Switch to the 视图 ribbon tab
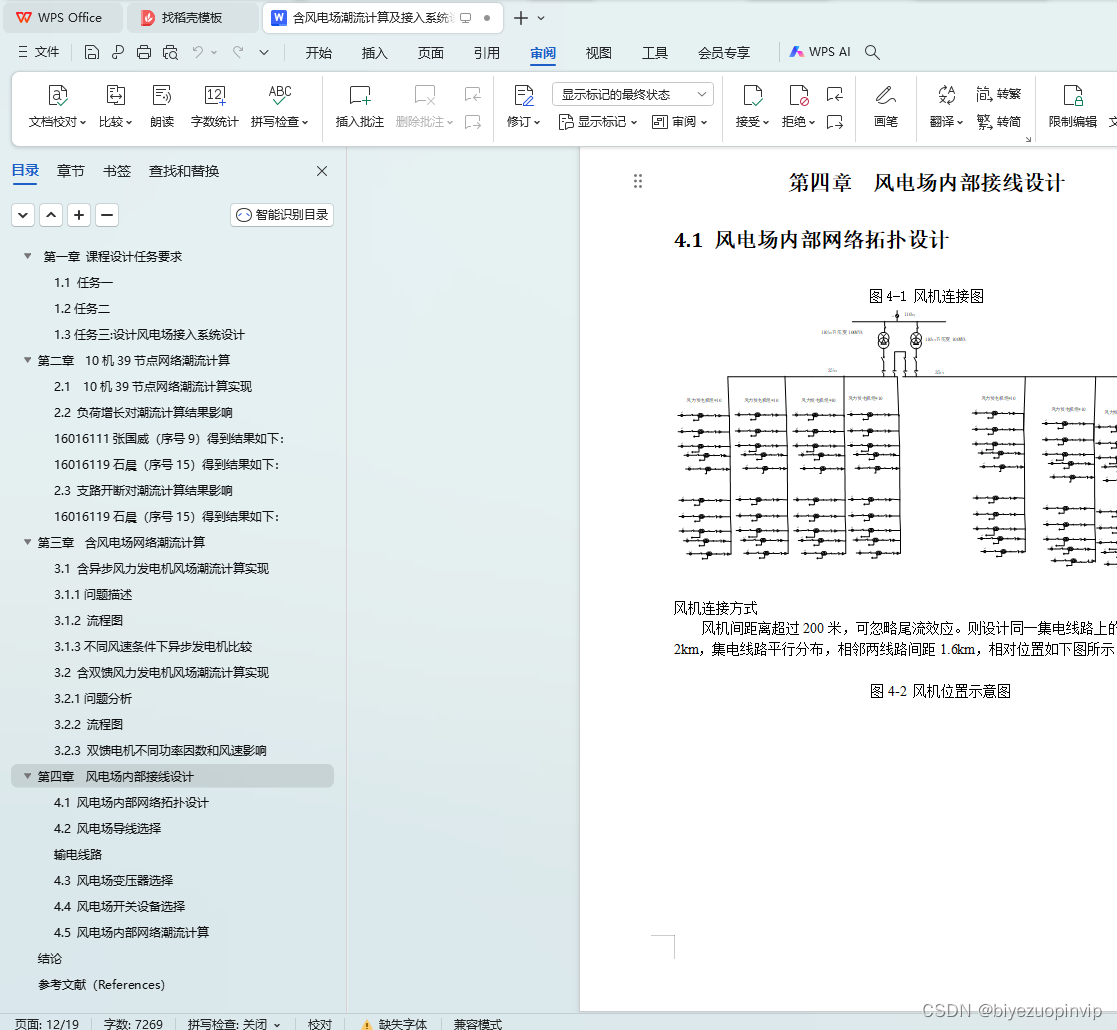The image size is (1117, 1030). 598,53
